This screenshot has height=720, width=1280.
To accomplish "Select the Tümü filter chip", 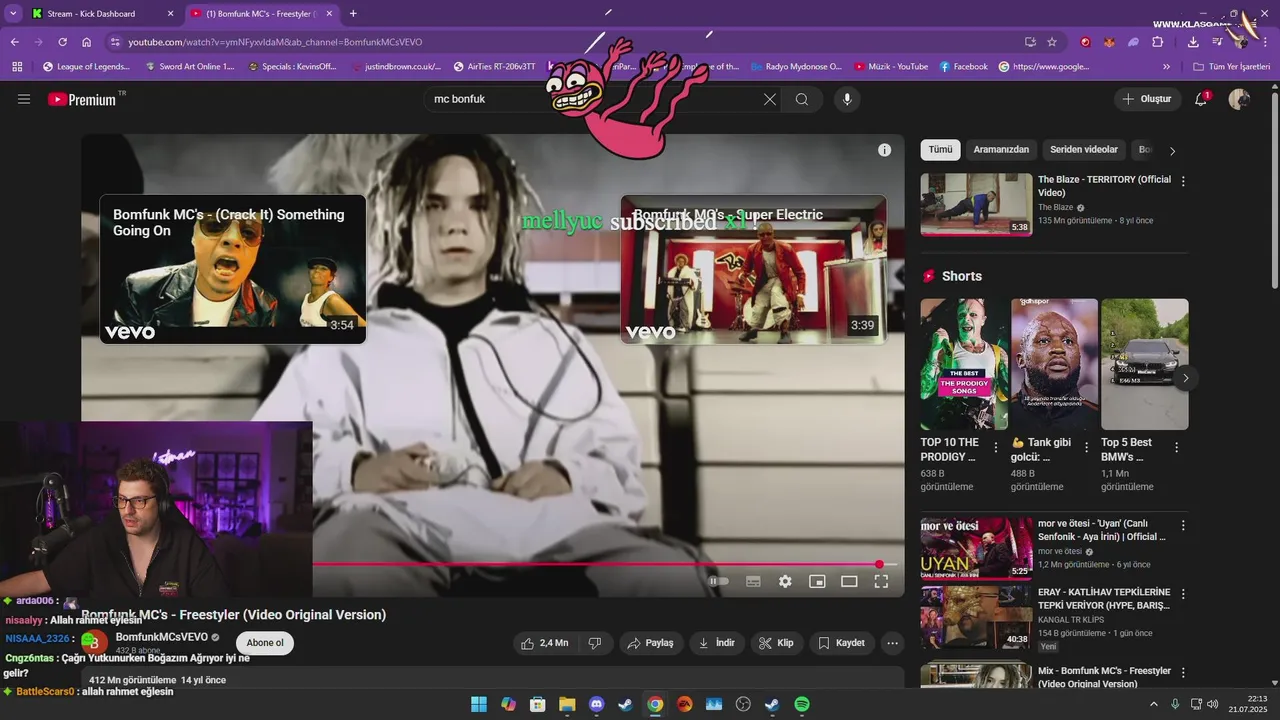I will click(940, 150).
